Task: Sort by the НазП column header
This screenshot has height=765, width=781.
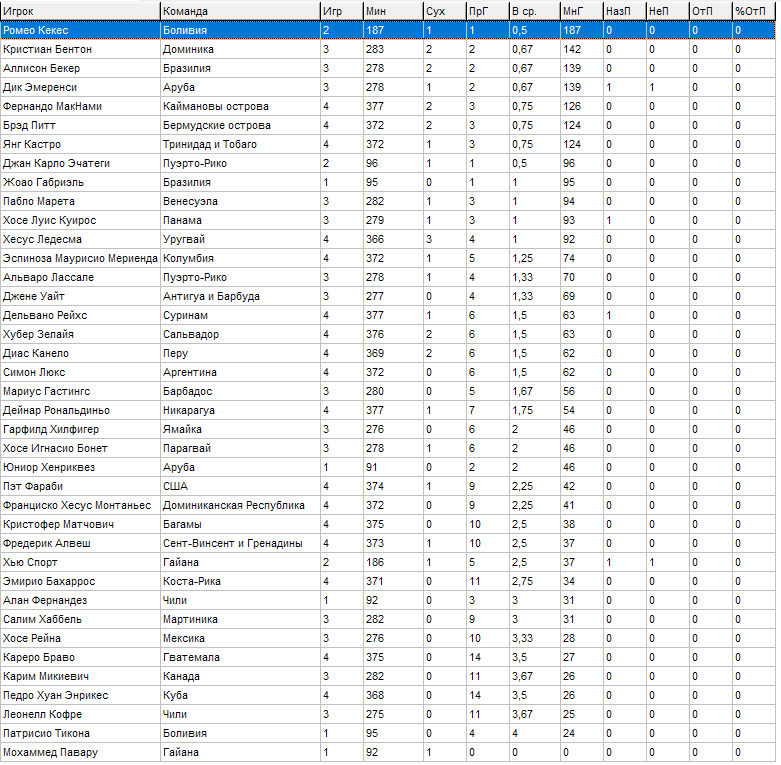Action: [623, 10]
